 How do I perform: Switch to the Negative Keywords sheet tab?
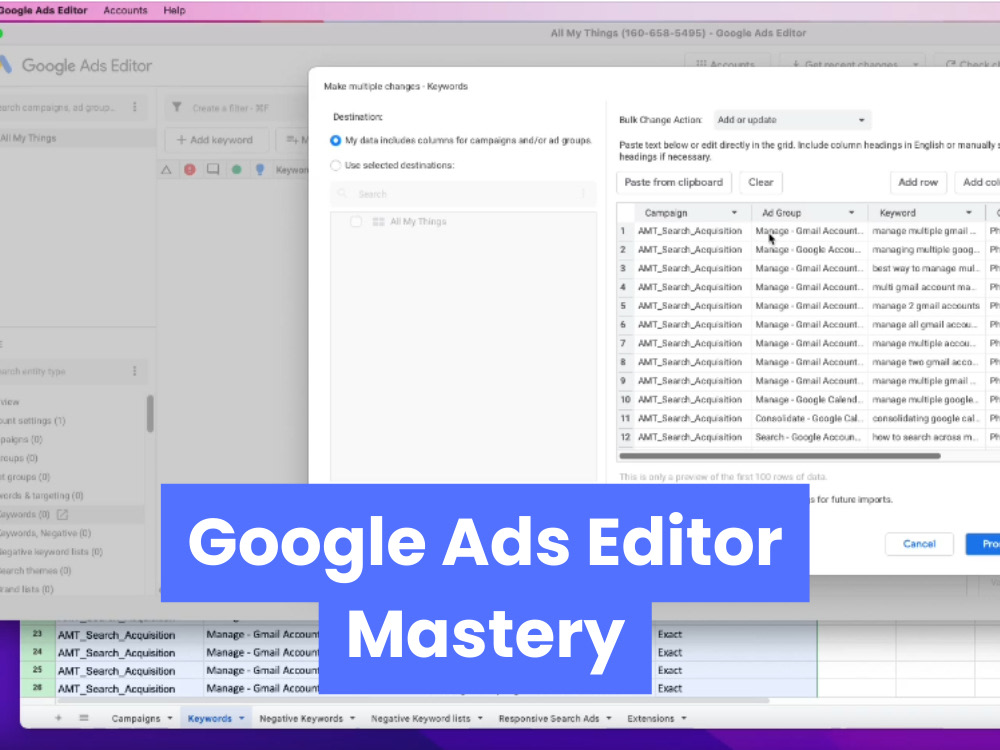301,718
